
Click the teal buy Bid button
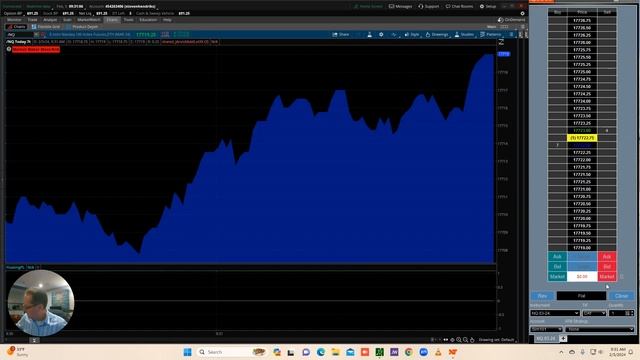(x=557, y=267)
